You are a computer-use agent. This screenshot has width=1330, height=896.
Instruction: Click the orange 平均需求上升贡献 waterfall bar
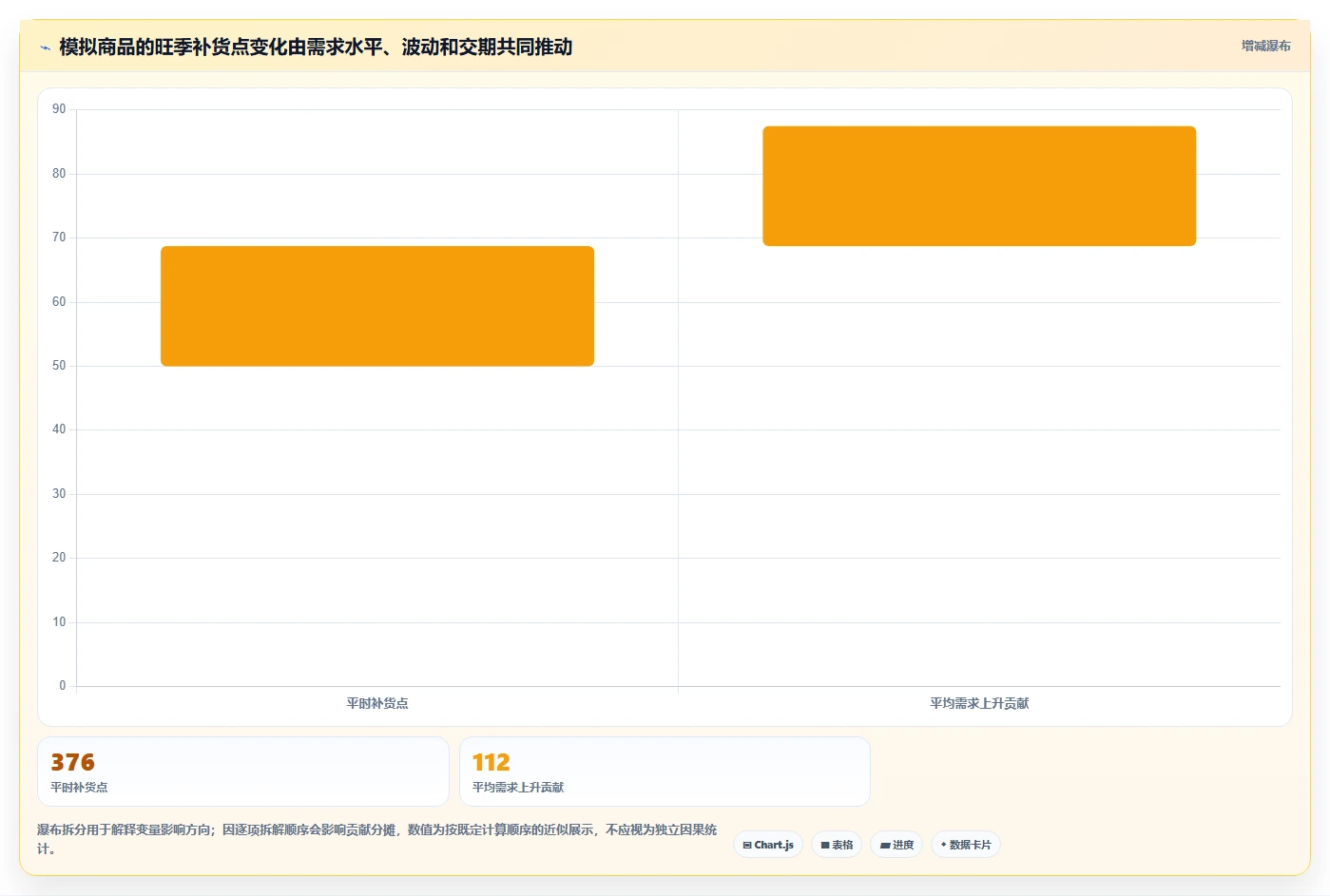[979, 186]
